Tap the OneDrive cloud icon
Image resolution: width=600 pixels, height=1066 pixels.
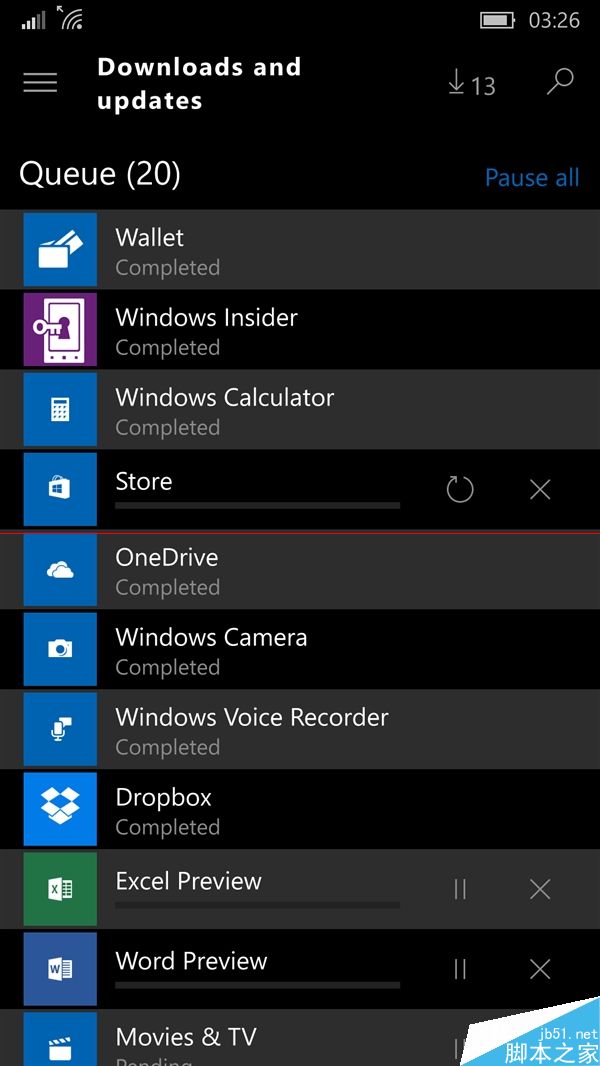(x=60, y=570)
